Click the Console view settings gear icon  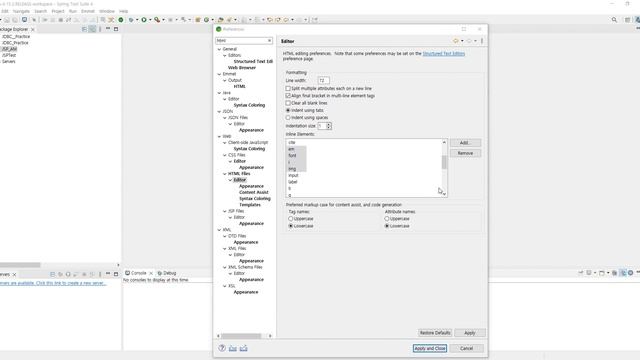[x=631, y=273]
